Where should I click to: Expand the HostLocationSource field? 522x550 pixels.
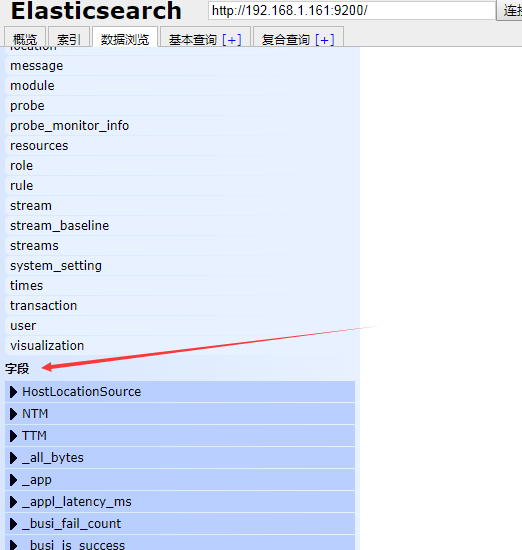(x=180, y=391)
